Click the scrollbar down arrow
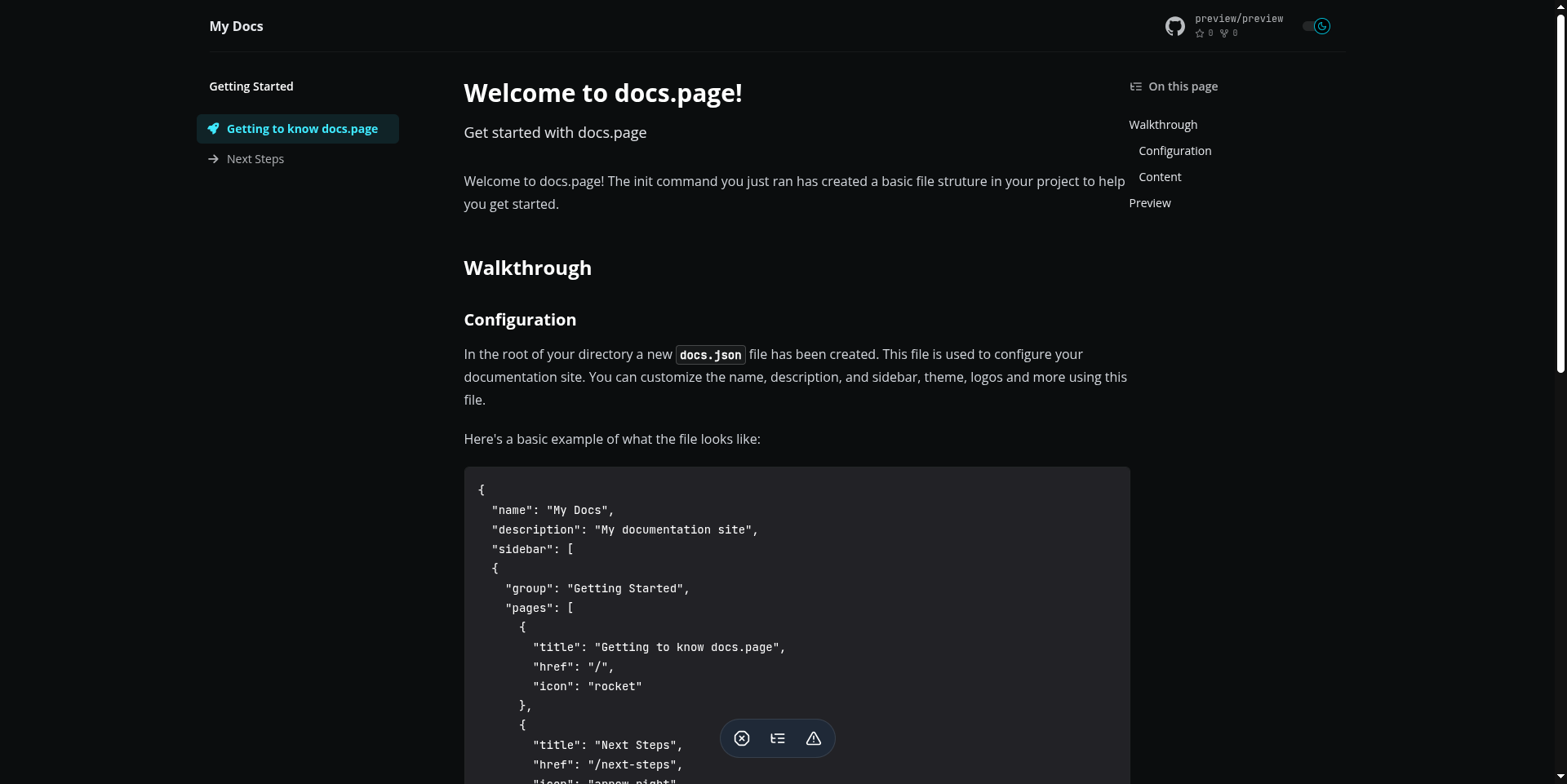This screenshot has height=784, width=1567. [x=1560, y=777]
